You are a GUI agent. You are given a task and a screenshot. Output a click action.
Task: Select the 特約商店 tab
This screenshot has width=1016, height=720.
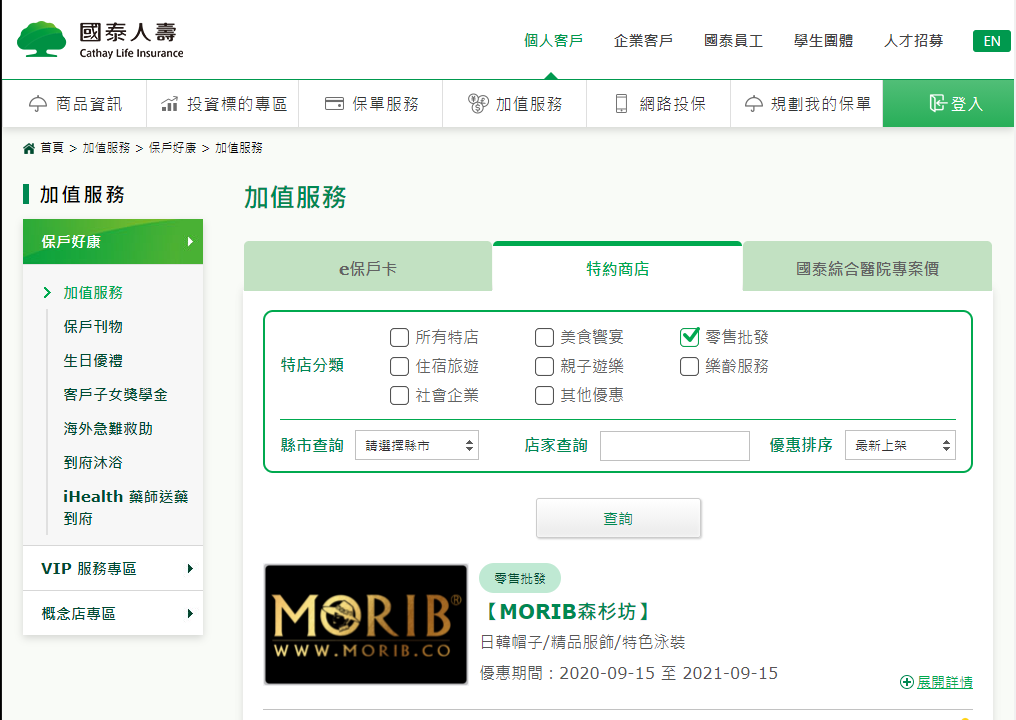618,268
